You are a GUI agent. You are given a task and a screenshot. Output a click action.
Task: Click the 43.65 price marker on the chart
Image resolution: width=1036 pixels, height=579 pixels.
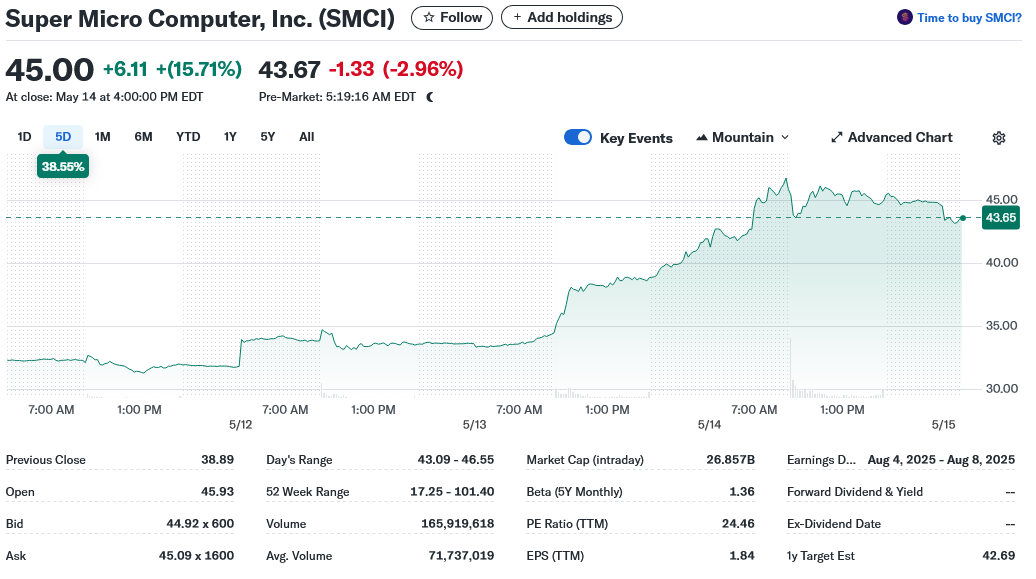pos(1000,217)
